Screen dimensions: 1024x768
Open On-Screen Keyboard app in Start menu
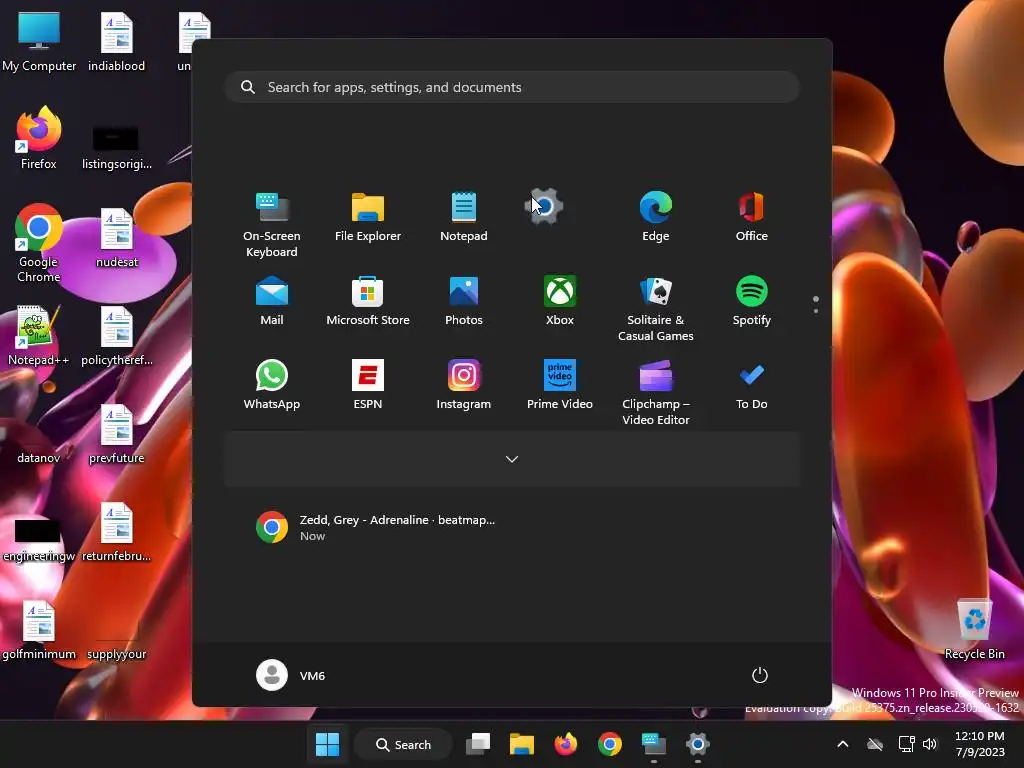pyautogui.click(x=272, y=224)
